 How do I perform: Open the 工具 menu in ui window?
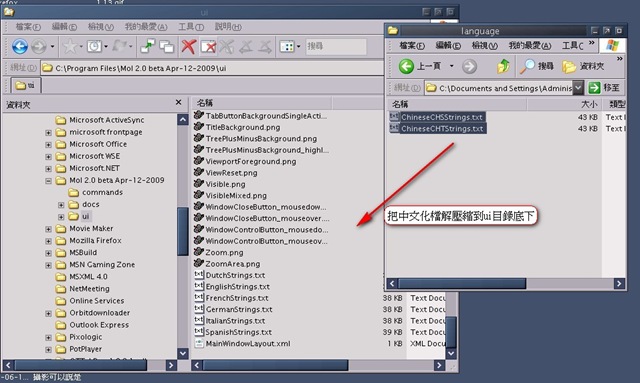click(191, 27)
